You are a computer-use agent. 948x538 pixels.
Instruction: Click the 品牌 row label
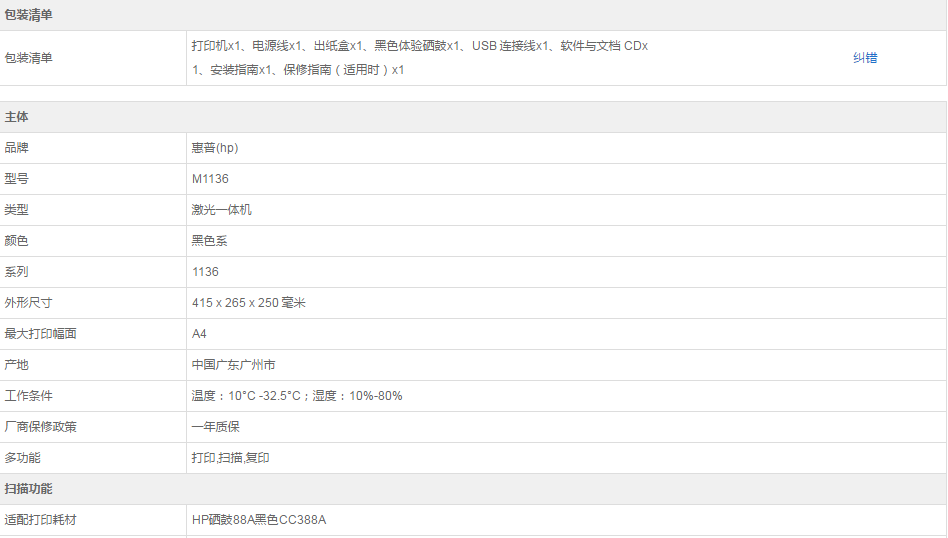coord(16,148)
